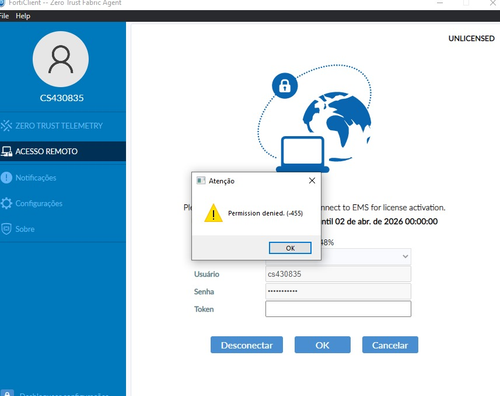Open the File menu
The width and height of the screenshot is (500, 396).
pyautogui.click(x=4, y=16)
